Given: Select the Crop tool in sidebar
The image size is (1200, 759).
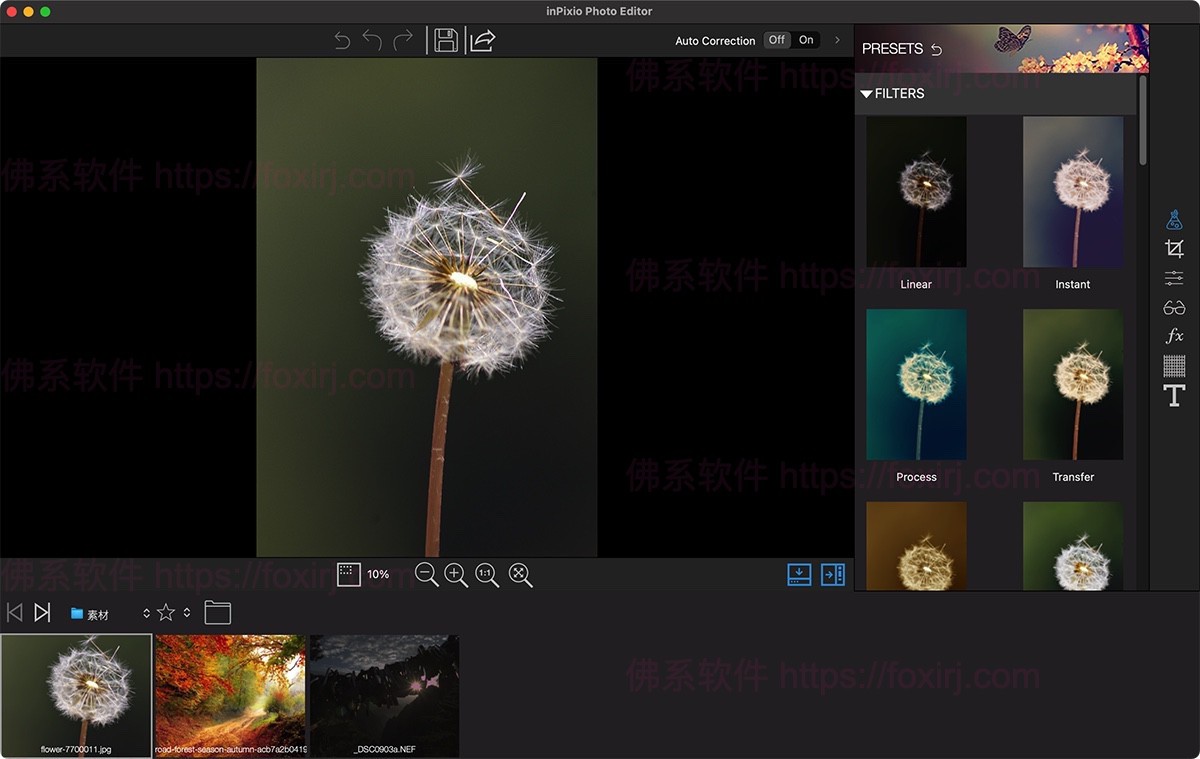Looking at the screenshot, I should point(1174,249).
